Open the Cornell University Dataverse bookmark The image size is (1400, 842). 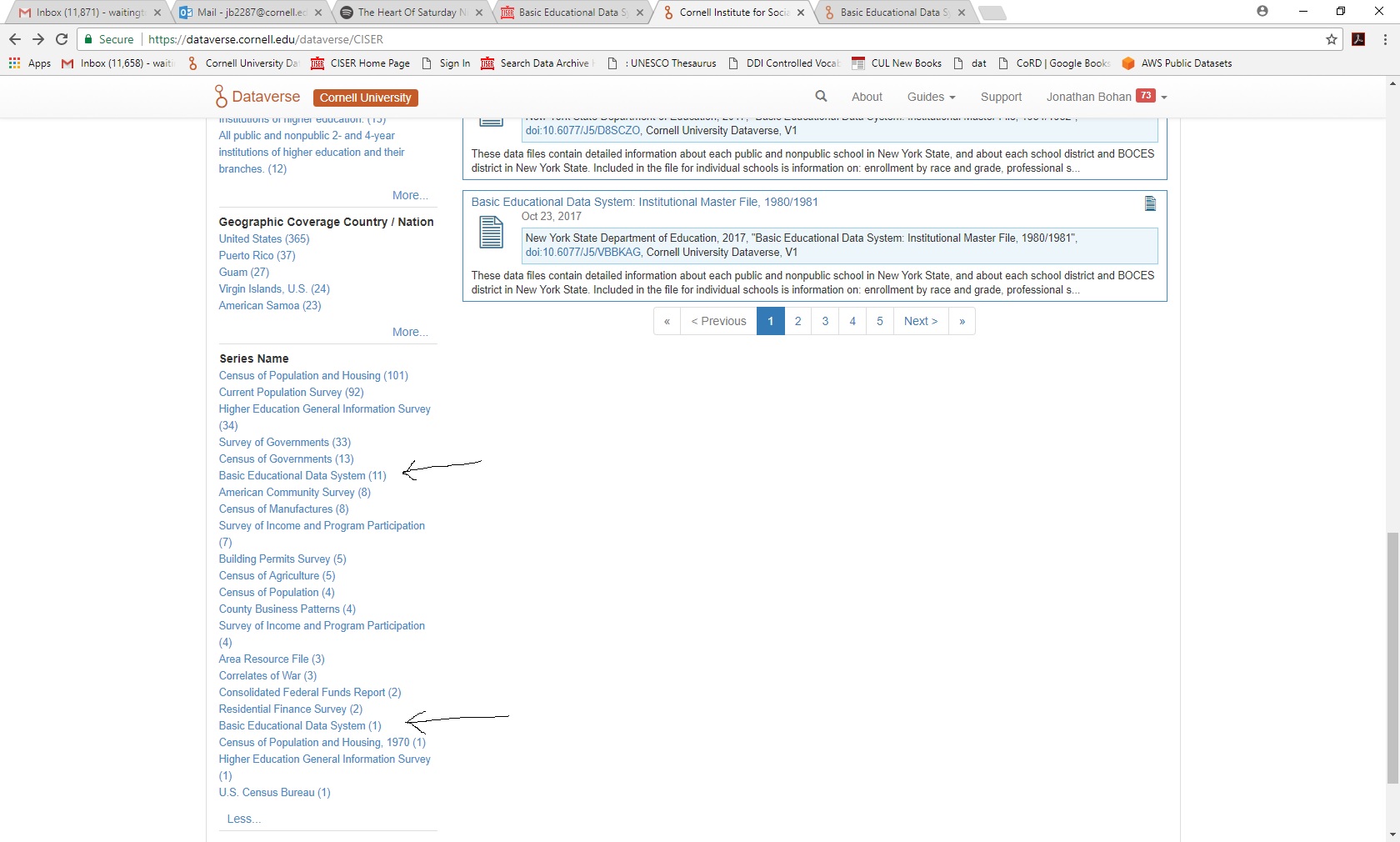point(242,63)
